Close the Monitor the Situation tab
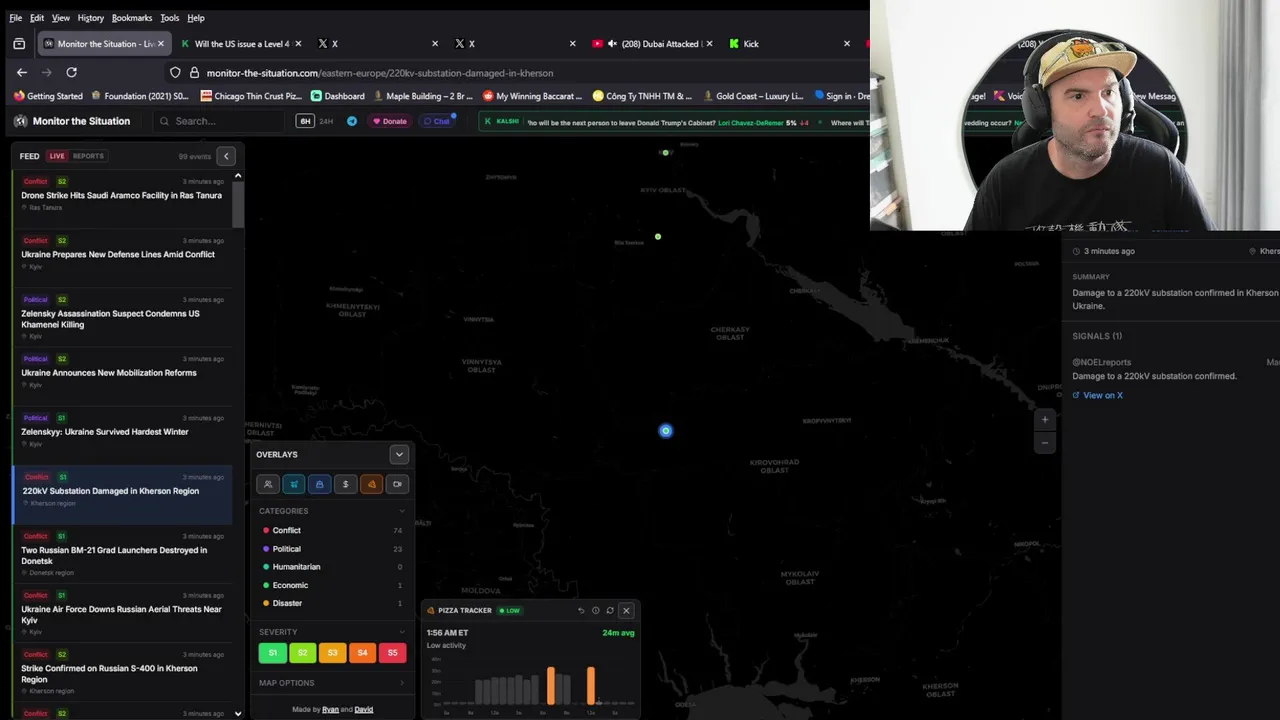This screenshot has height=720, width=1280. 160,44
